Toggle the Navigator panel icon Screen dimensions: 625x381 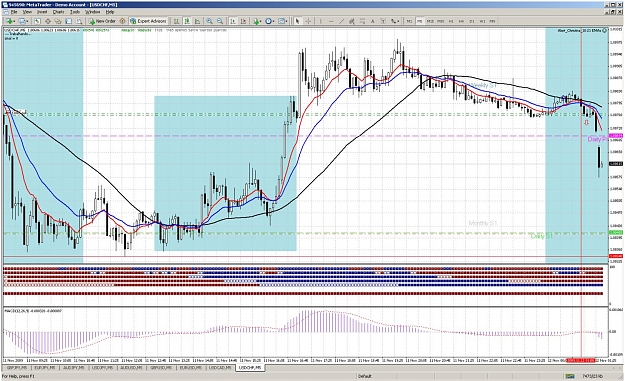coord(58,21)
